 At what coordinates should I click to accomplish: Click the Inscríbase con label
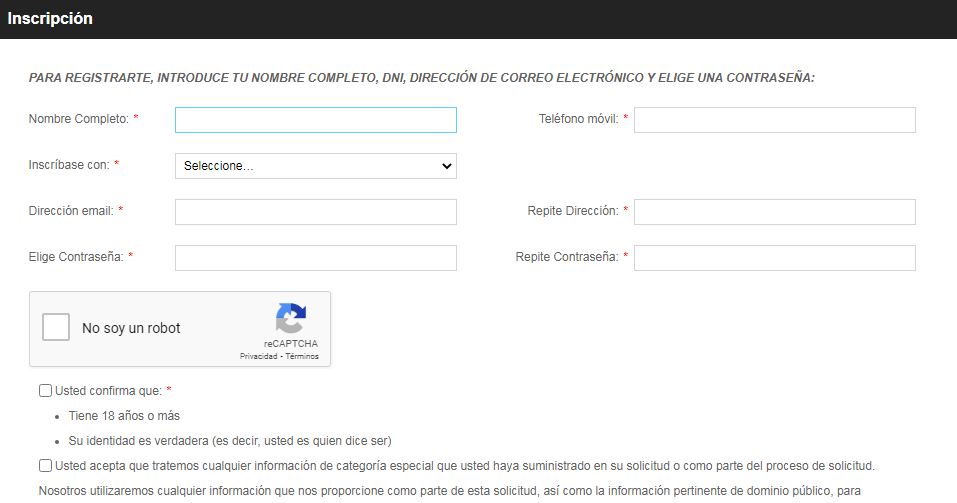pos(69,165)
